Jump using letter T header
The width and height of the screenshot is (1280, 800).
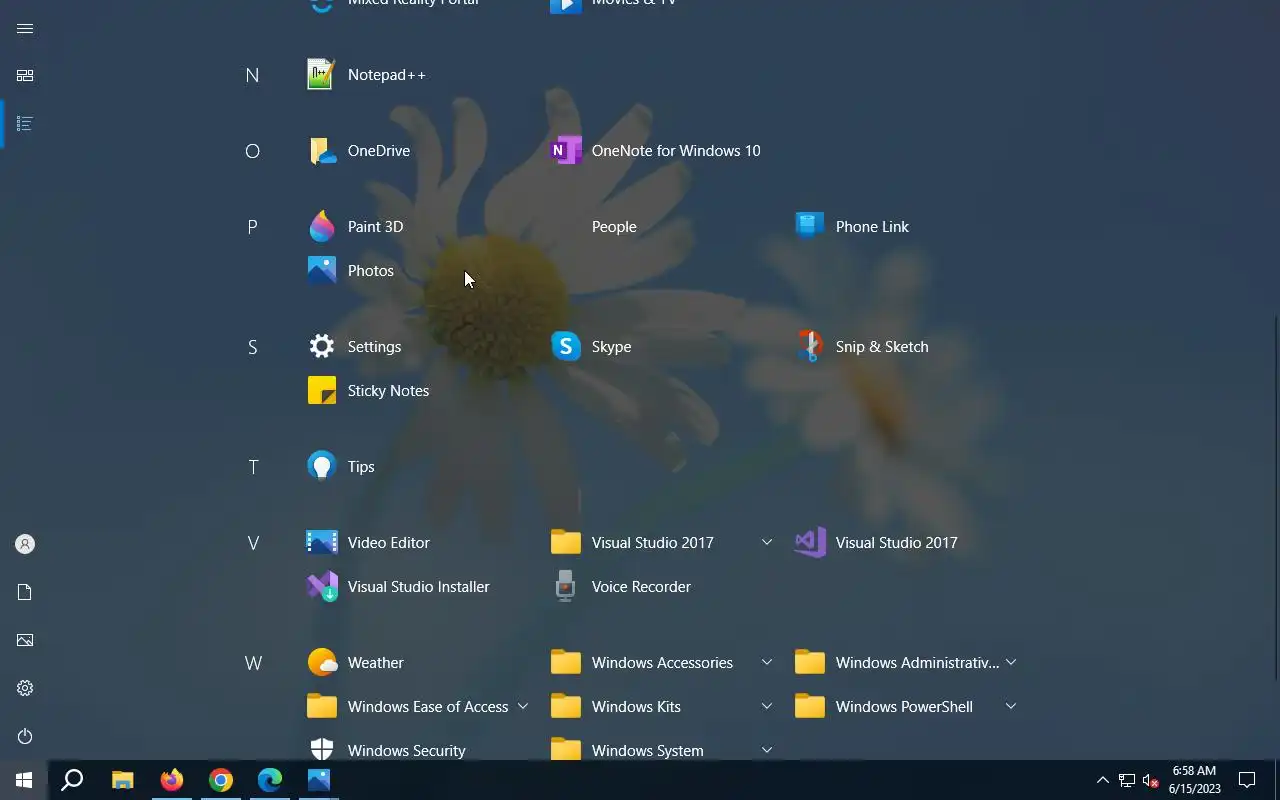click(252, 467)
